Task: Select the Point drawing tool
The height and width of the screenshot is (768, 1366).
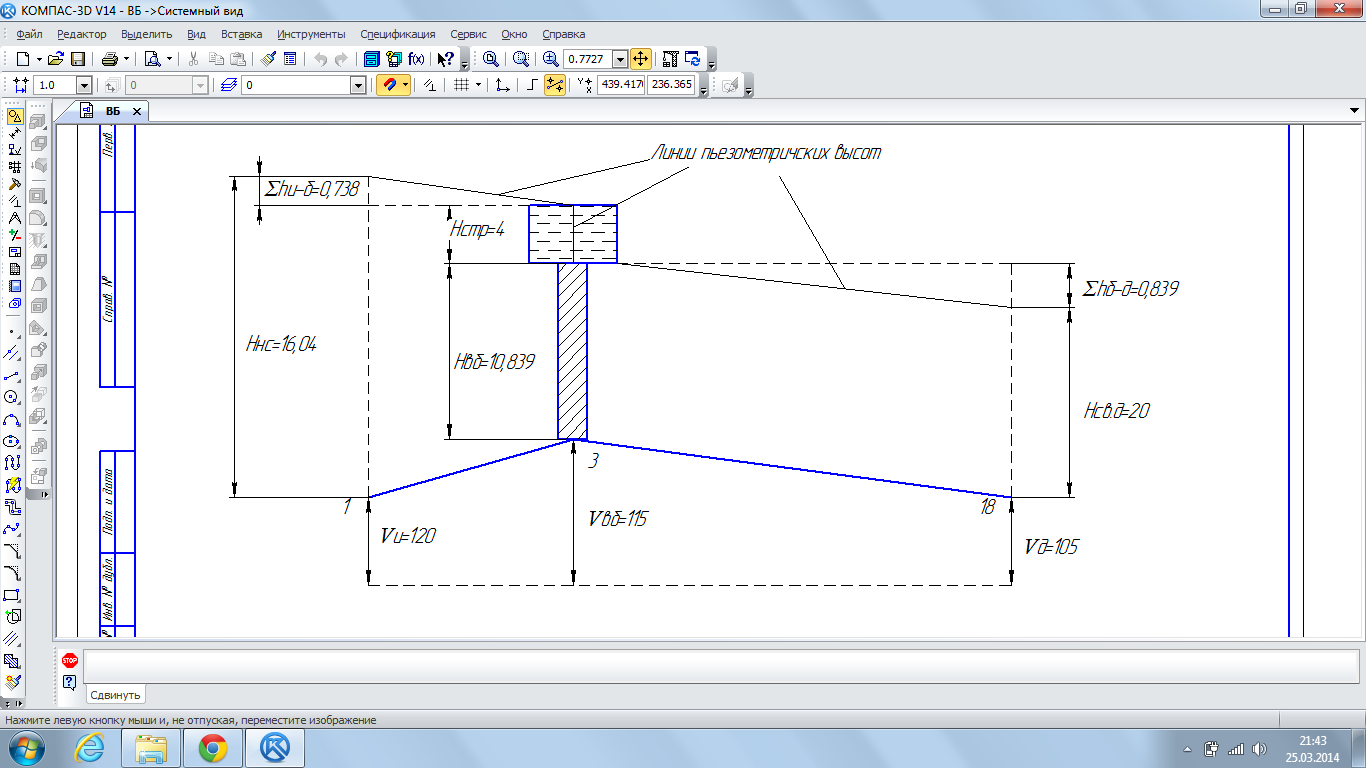Action: (13, 331)
